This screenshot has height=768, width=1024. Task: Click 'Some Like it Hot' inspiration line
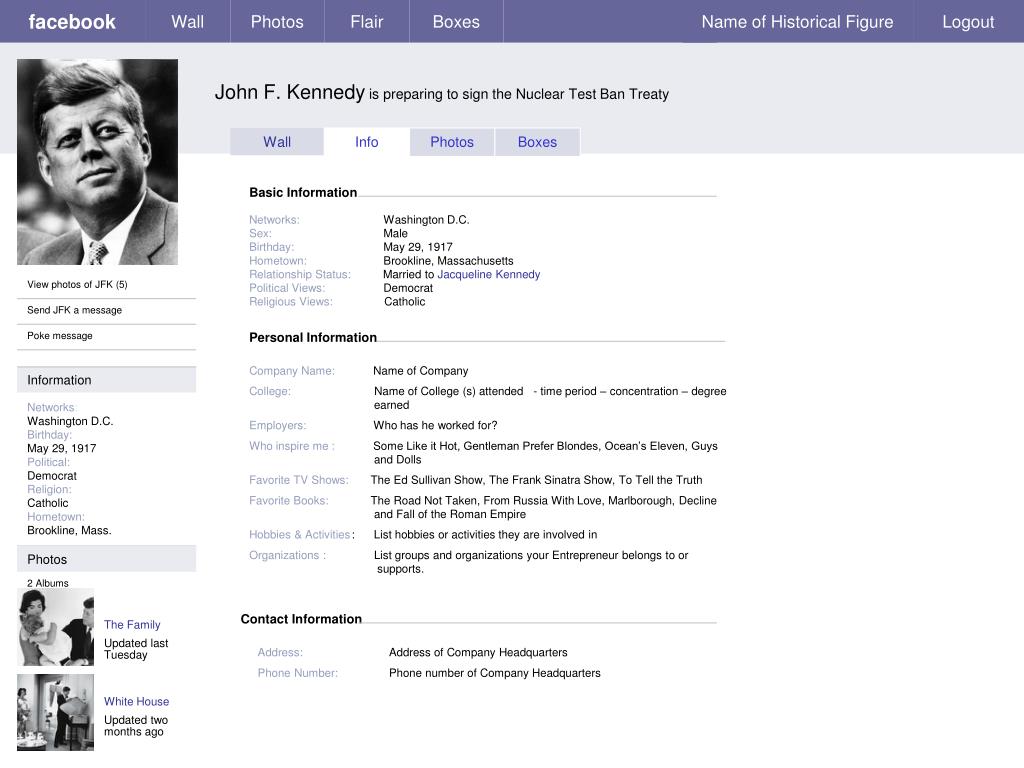pyautogui.click(x=545, y=453)
